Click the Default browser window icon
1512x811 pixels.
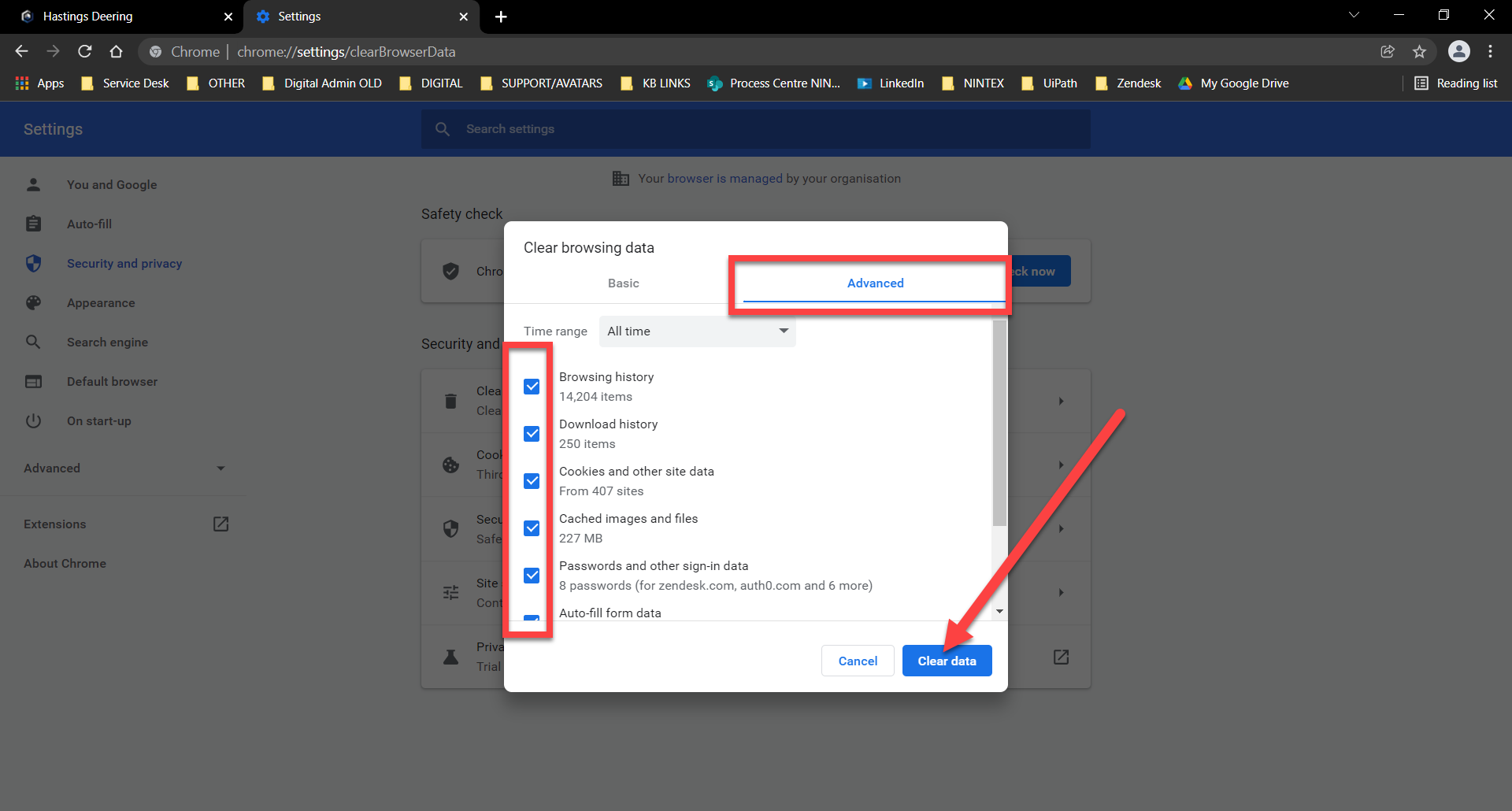click(x=33, y=381)
